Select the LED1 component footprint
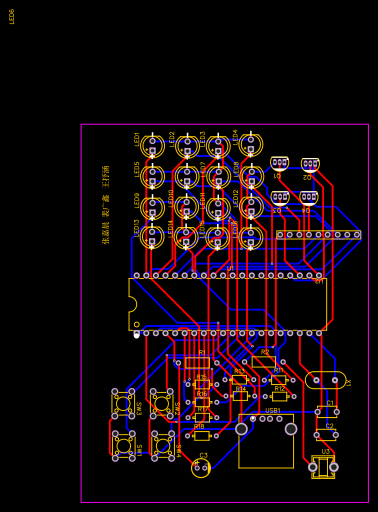The width and height of the screenshot is (378, 512). [x=152, y=146]
